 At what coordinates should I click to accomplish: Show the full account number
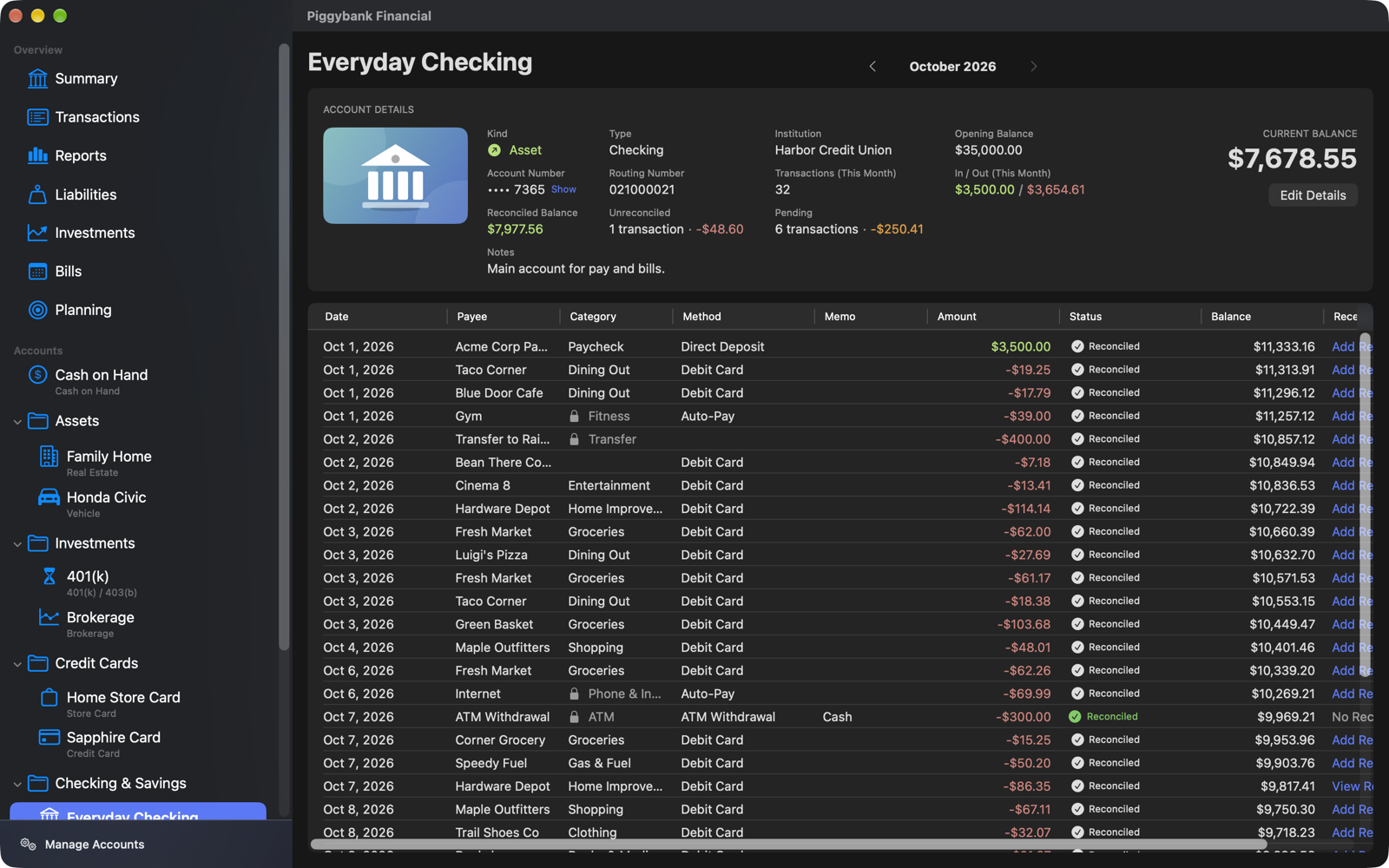click(x=563, y=189)
